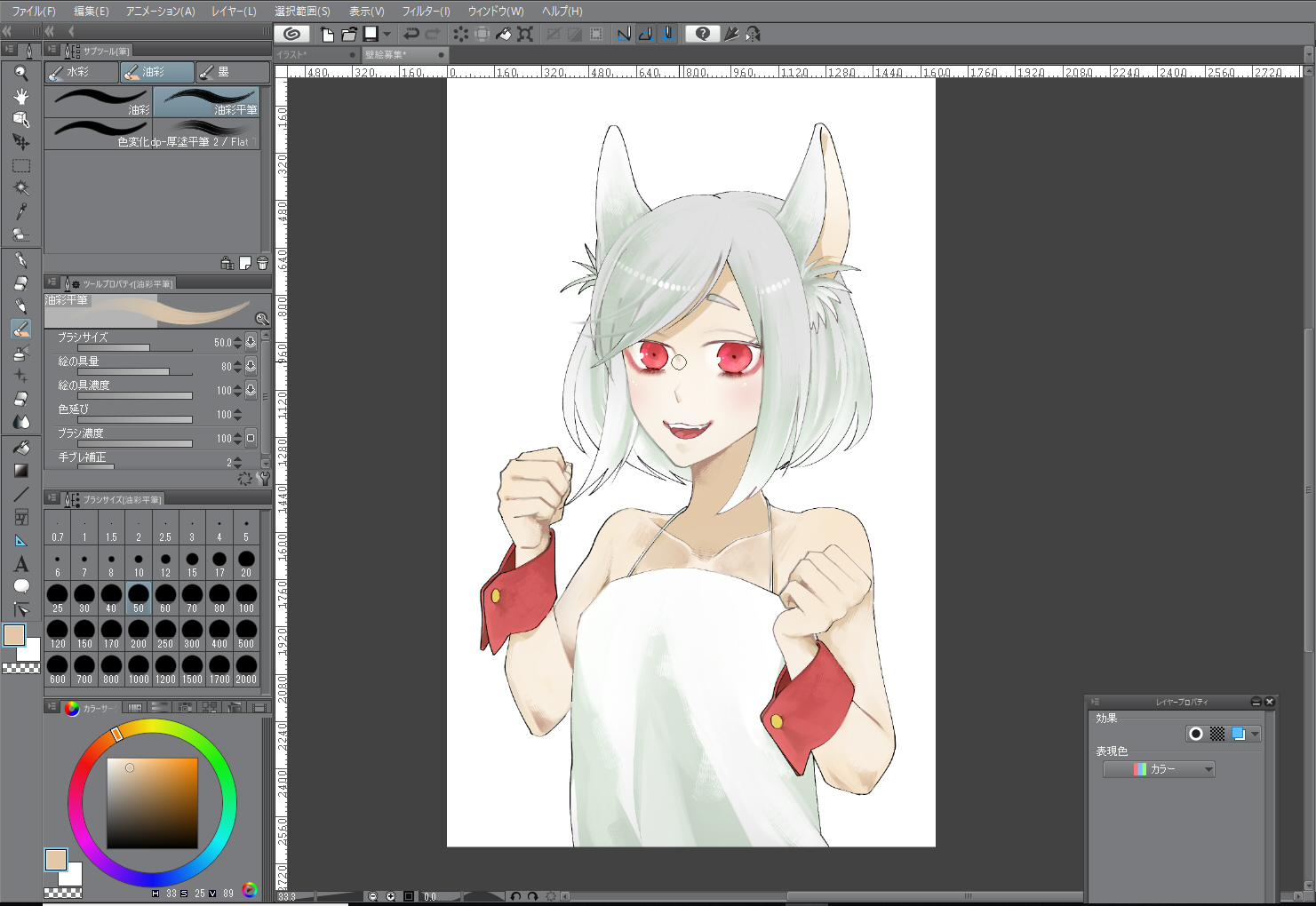
Task: Select the Pen nib tool
Action: tap(21, 260)
